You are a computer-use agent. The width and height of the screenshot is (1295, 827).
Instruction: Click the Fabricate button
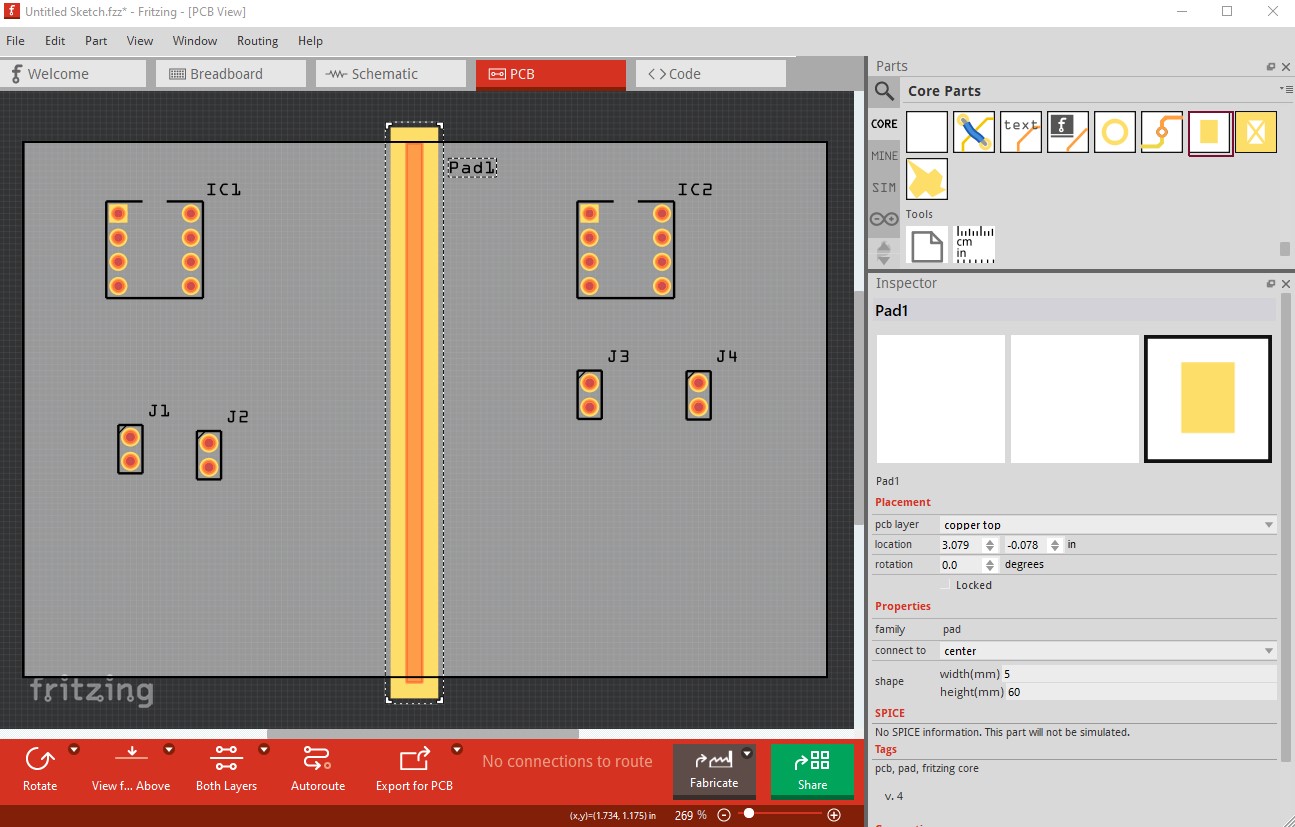(x=714, y=771)
